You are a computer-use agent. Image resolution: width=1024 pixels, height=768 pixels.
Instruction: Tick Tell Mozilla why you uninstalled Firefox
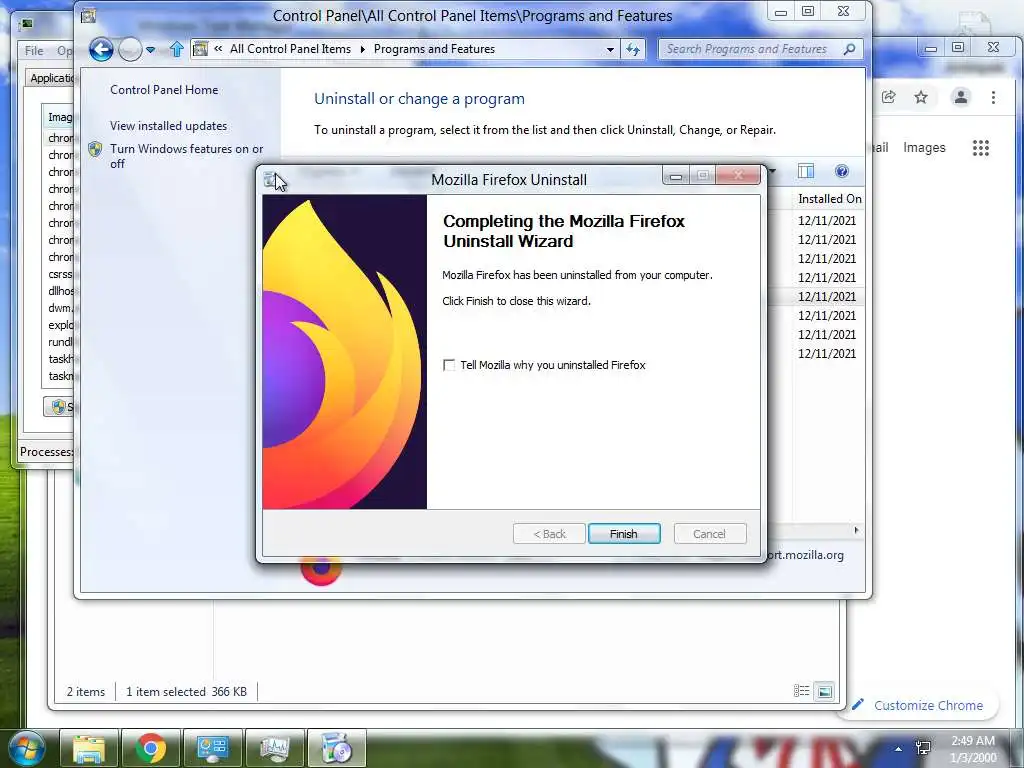449,365
